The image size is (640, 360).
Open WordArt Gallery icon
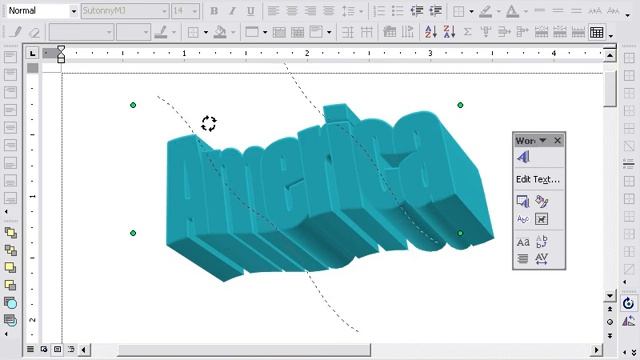click(523, 201)
